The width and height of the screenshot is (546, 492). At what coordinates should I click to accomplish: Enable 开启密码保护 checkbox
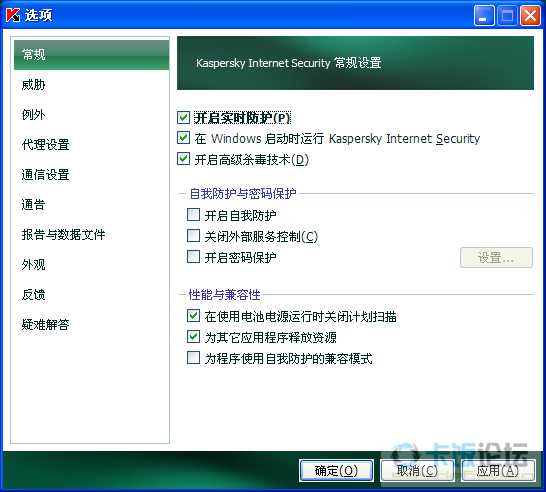(193, 257)
